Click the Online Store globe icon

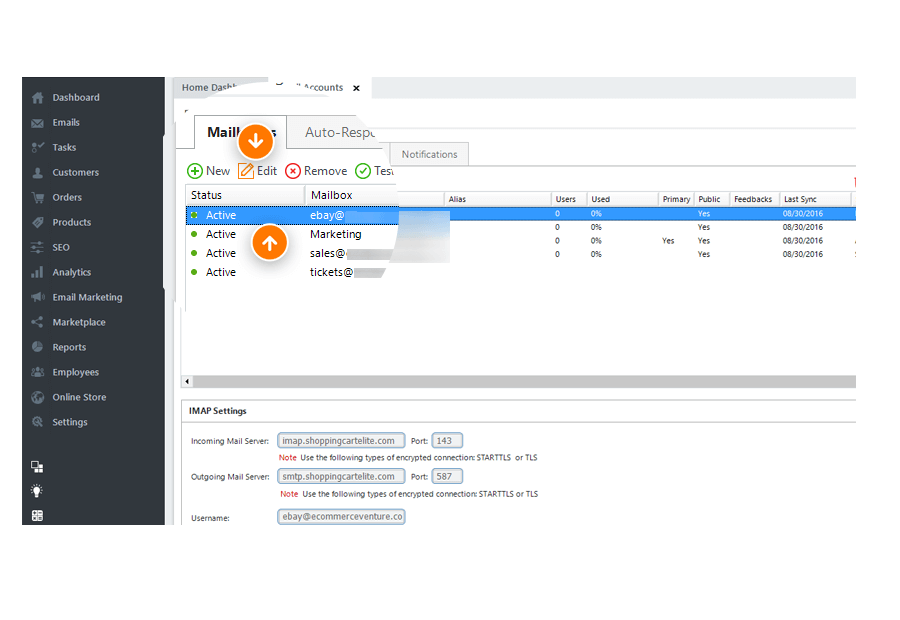(x=37, y=397)
